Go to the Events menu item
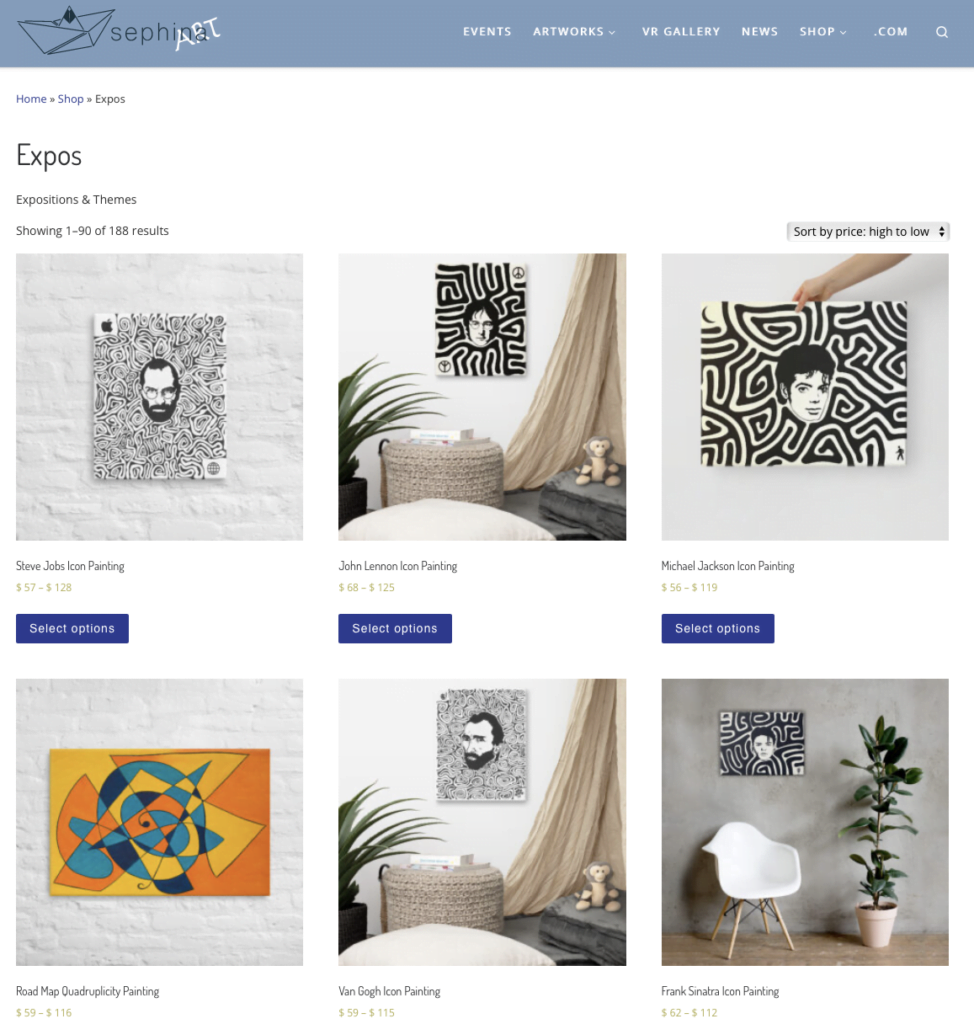Screen dimensions: 974x1024 point(487,31)
